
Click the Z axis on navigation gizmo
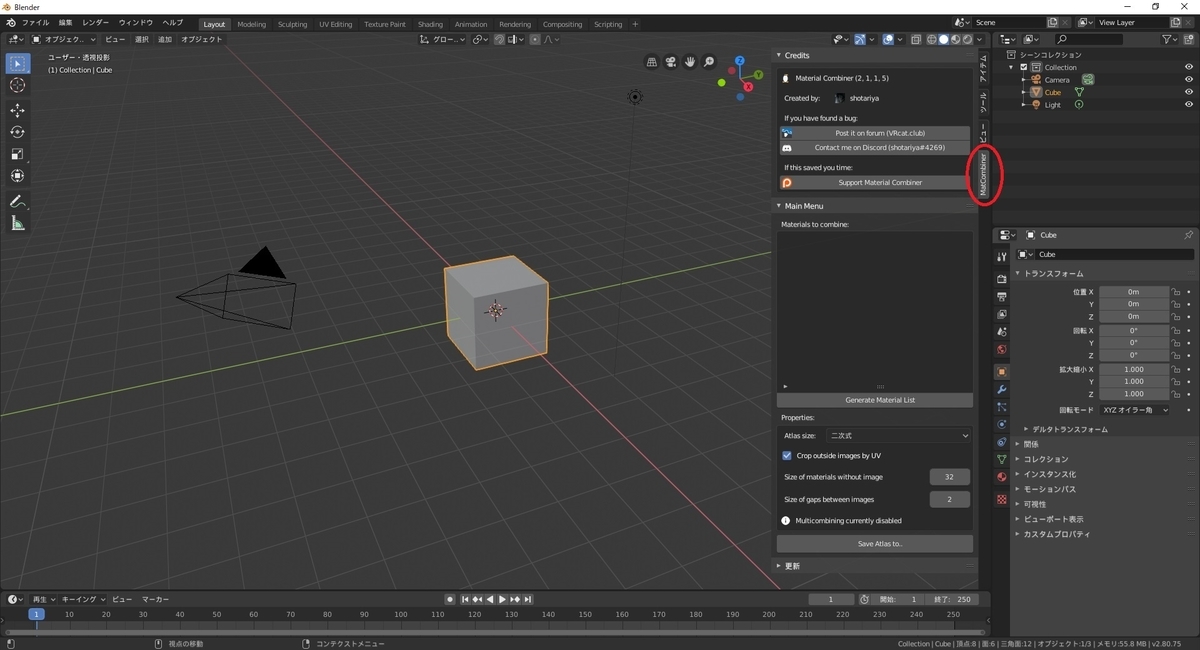click(739, 61)
